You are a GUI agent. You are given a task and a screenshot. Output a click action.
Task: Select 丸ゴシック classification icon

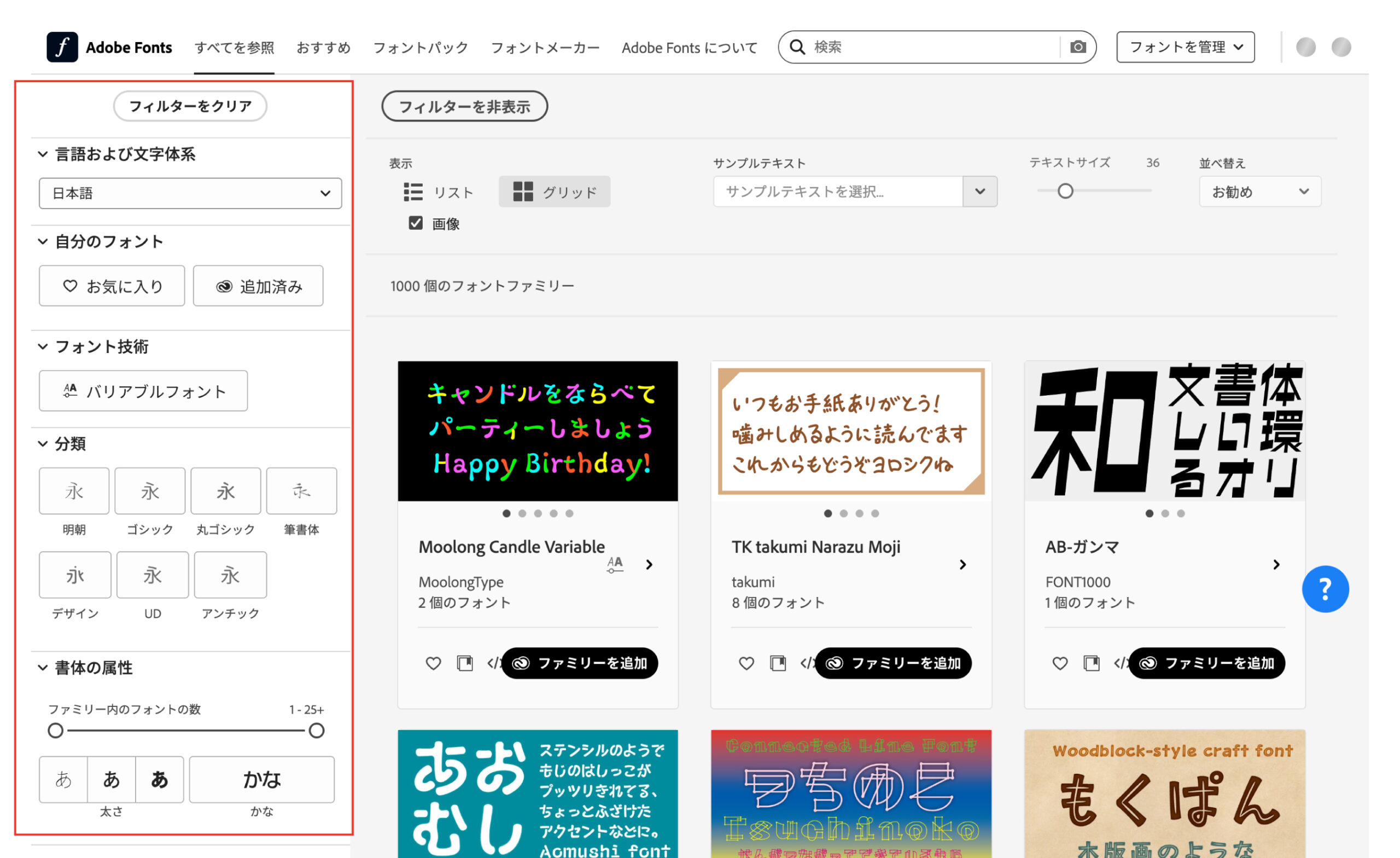click(x=225, y=491)
